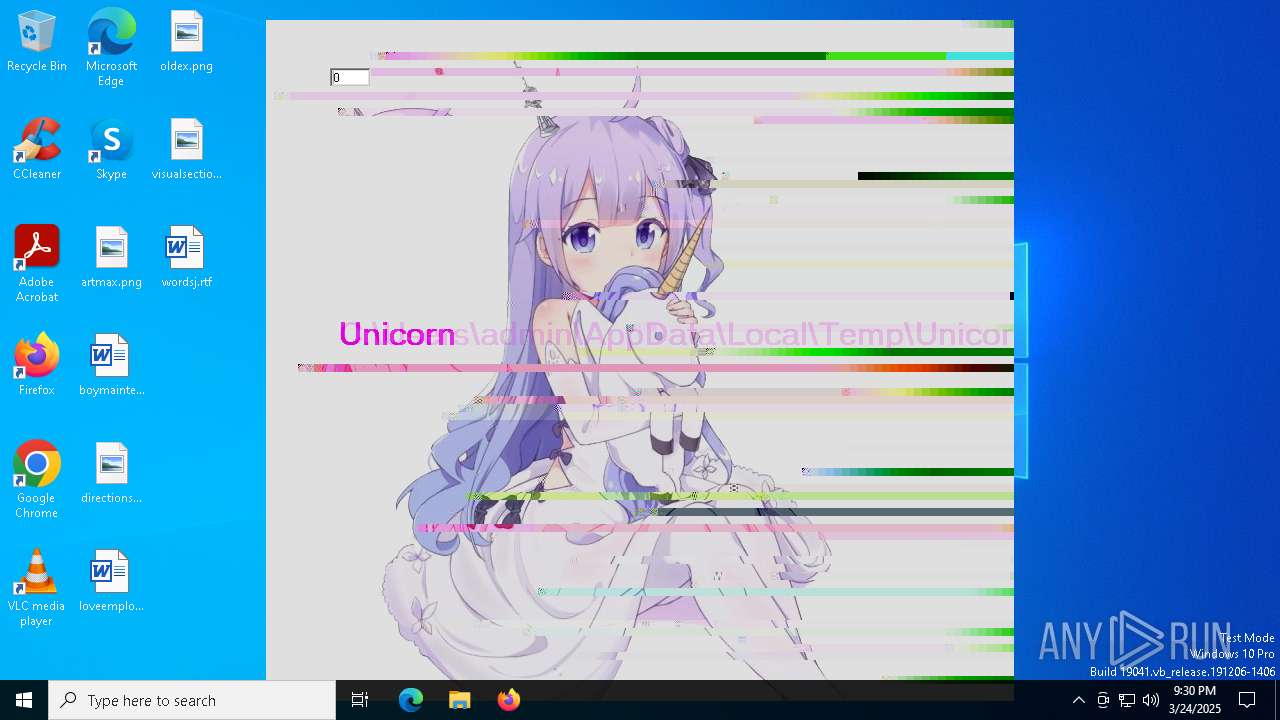Click the taskbar search box
This screenshot has height=720, width=1280.
click(x=192, y=700)
